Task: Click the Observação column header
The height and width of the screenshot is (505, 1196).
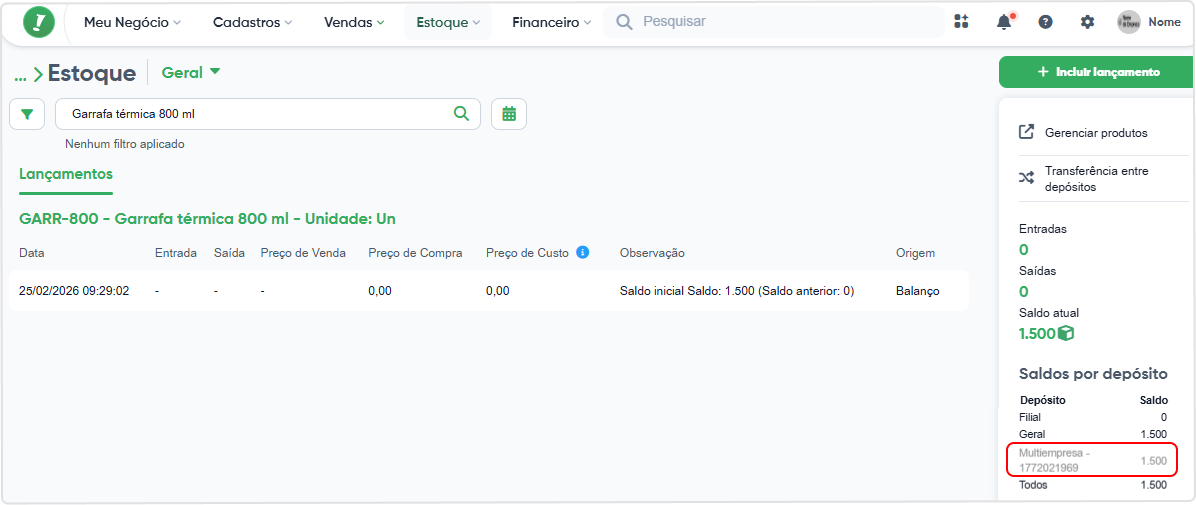Action: 652,253
